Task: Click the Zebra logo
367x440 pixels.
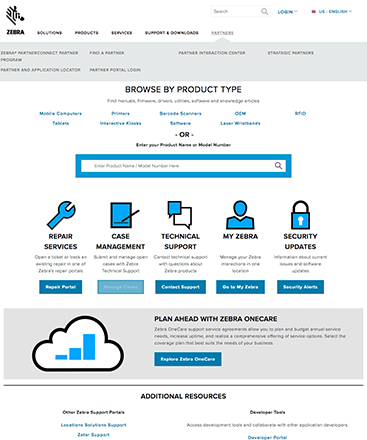Action: coord(15,20)
